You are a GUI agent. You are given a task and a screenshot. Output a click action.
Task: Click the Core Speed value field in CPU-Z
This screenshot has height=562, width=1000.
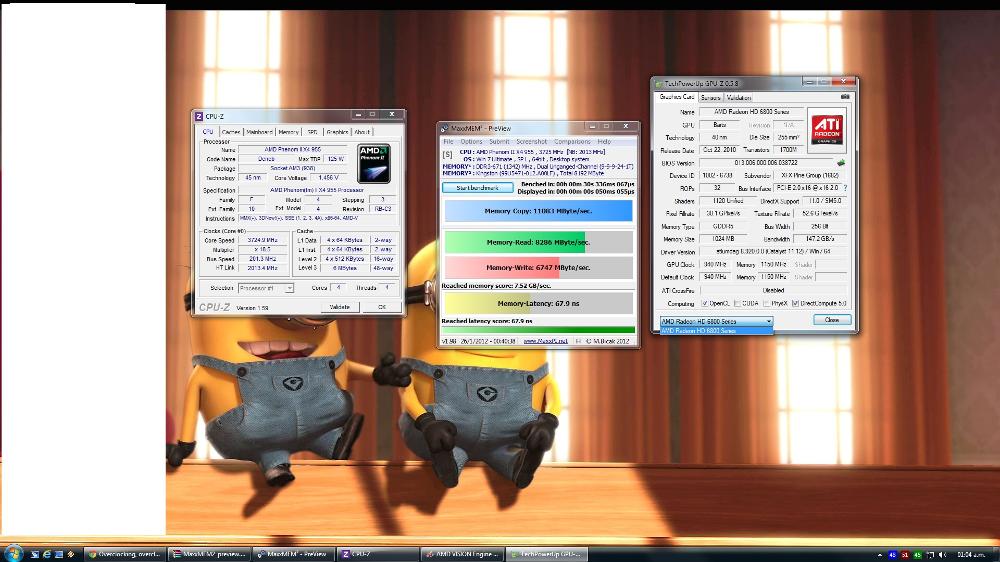262,240
